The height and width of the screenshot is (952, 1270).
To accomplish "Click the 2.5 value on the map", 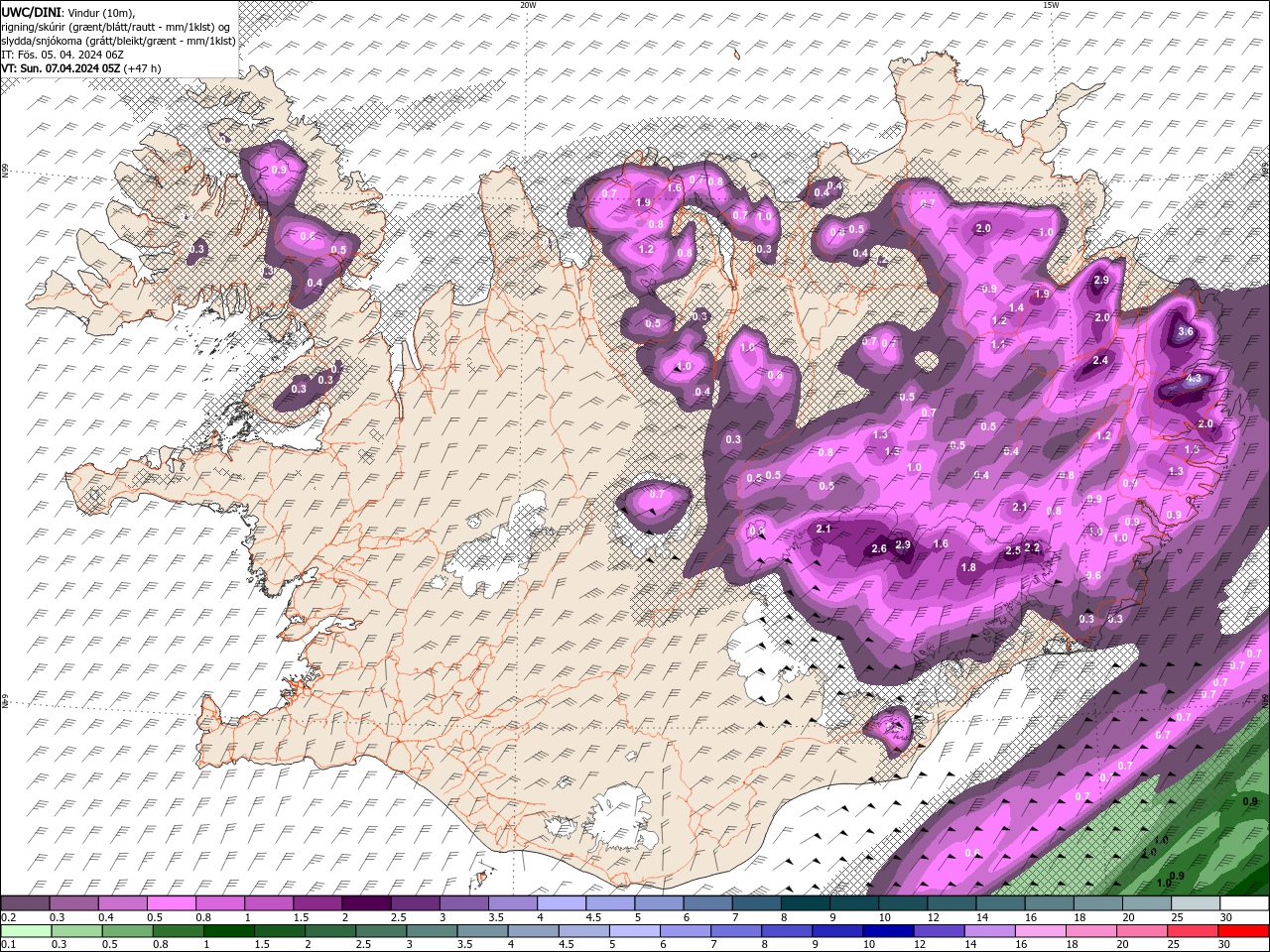I will [1013, 550].
